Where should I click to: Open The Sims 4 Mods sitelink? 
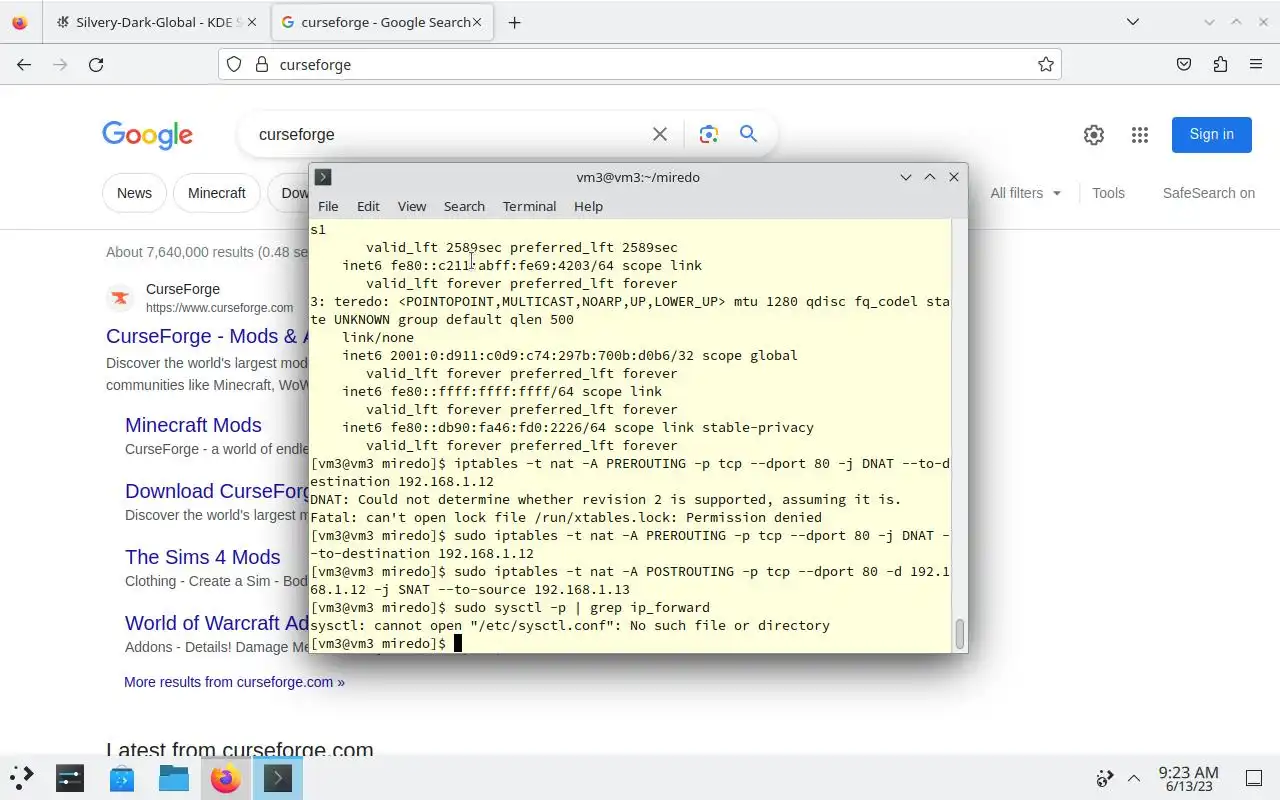203,557
